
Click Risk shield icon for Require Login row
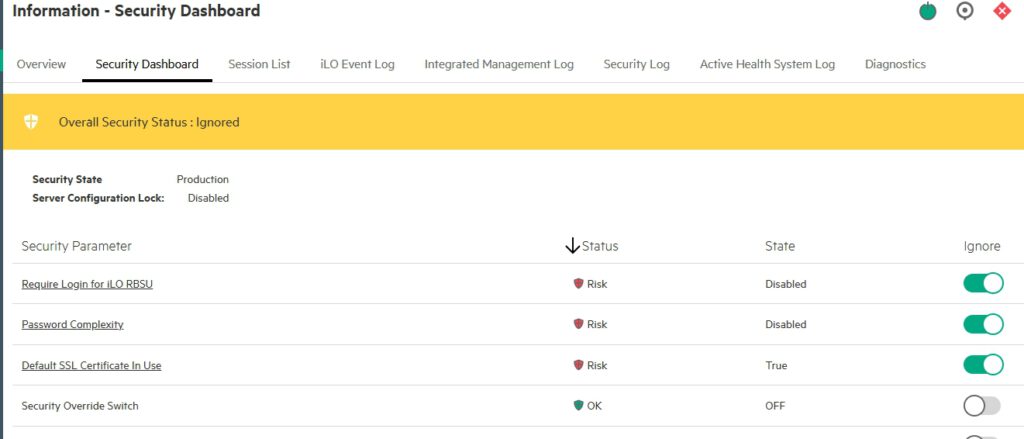point(578,284)
